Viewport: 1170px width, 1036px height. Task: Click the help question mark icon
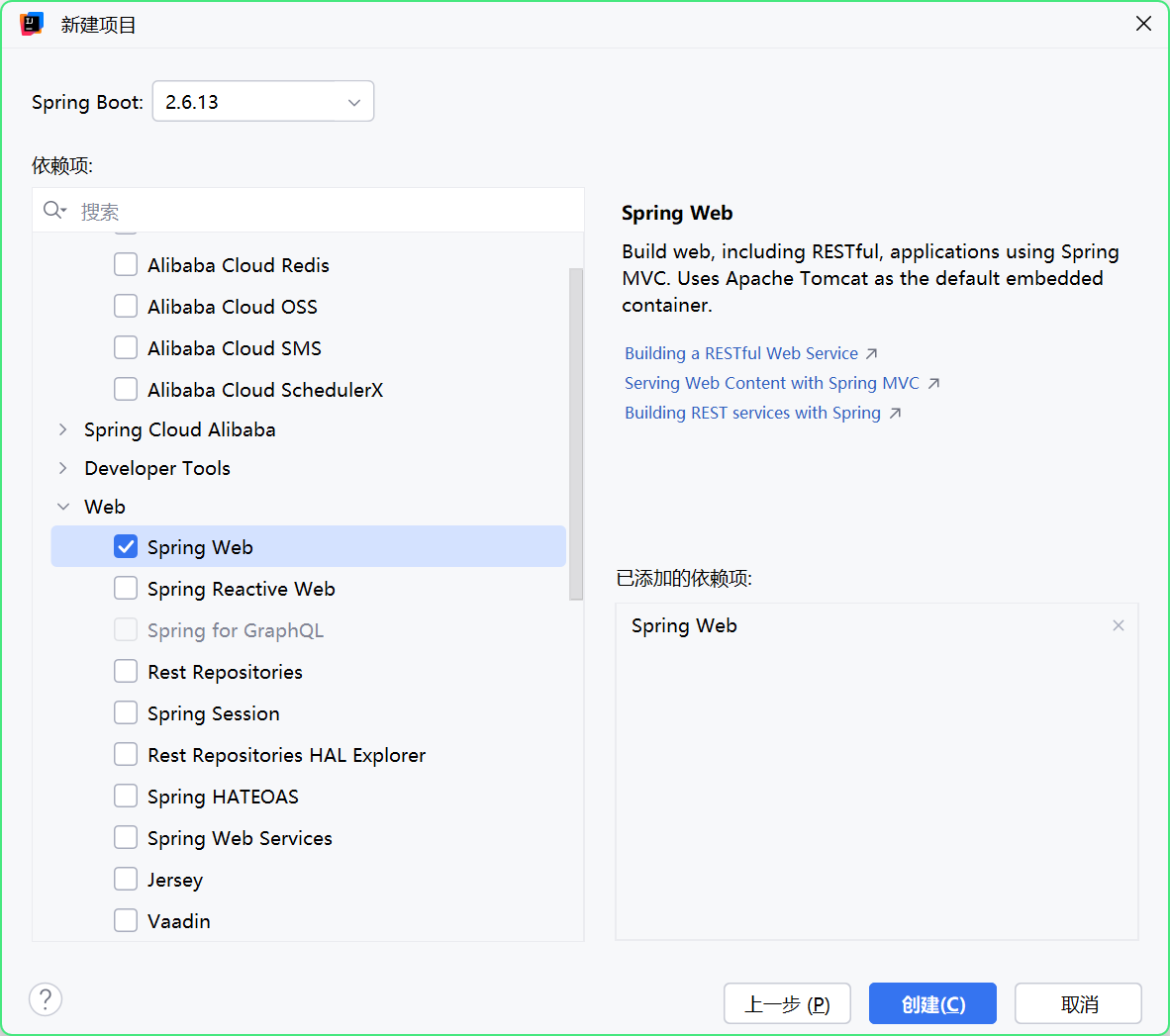pos(46,999)
